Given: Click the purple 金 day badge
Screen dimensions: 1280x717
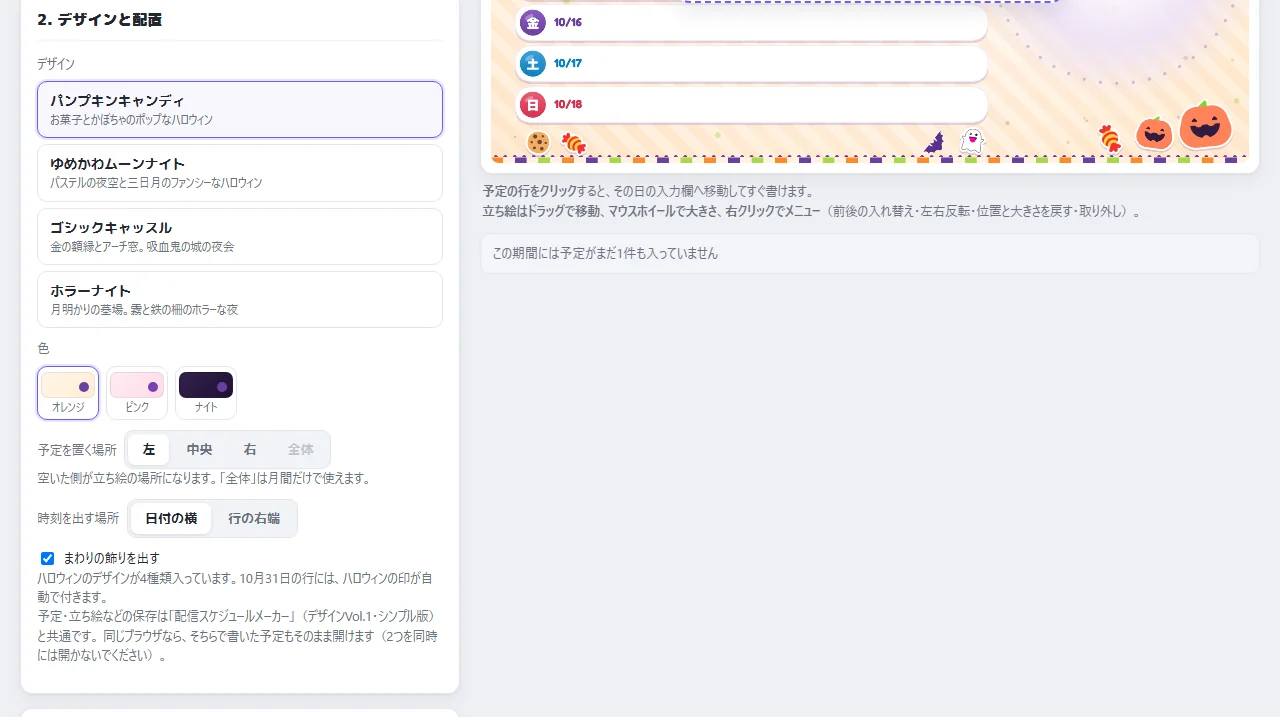Looking at the screenshot, I should coord(533,22).
